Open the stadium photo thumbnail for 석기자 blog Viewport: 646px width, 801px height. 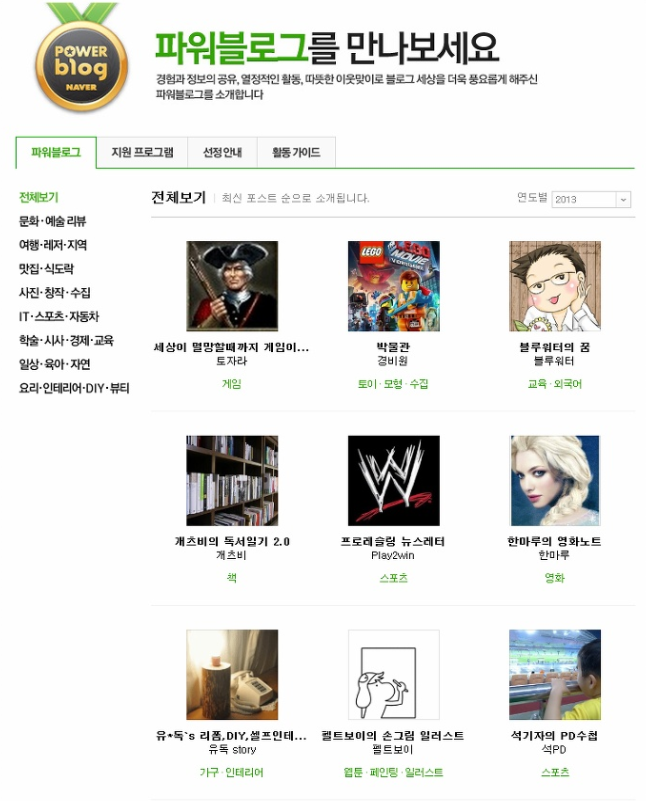tap(555, 674)
